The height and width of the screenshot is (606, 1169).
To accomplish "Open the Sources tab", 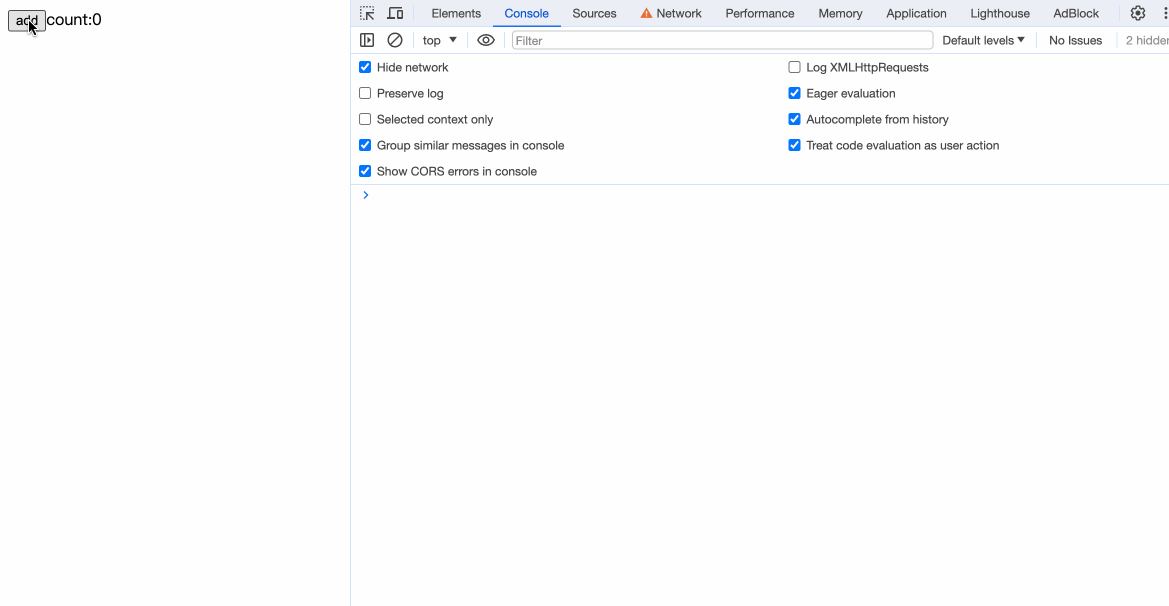I will coord(594,13).
